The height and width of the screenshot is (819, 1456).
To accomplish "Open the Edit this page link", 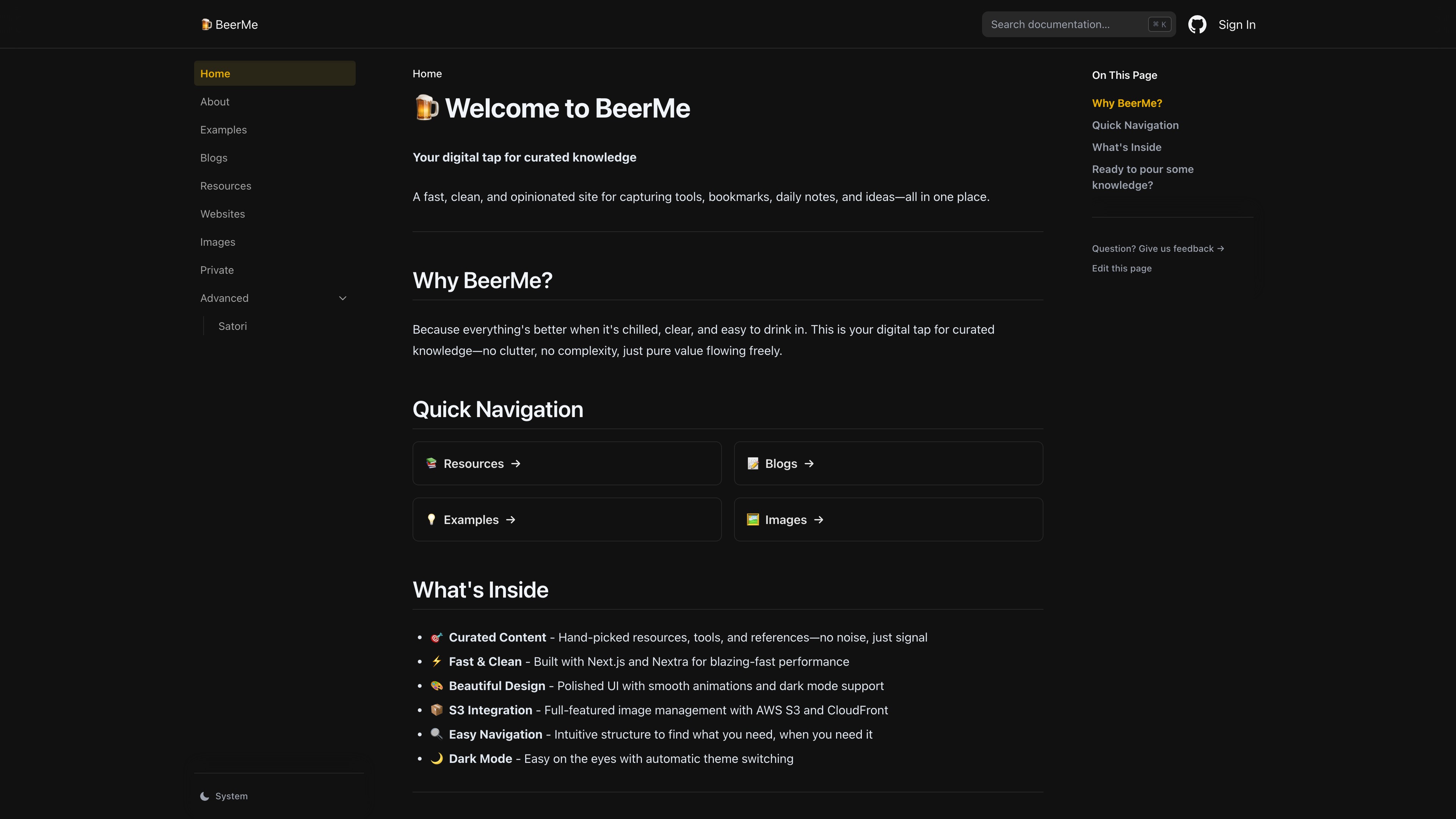I will 1122,268.
